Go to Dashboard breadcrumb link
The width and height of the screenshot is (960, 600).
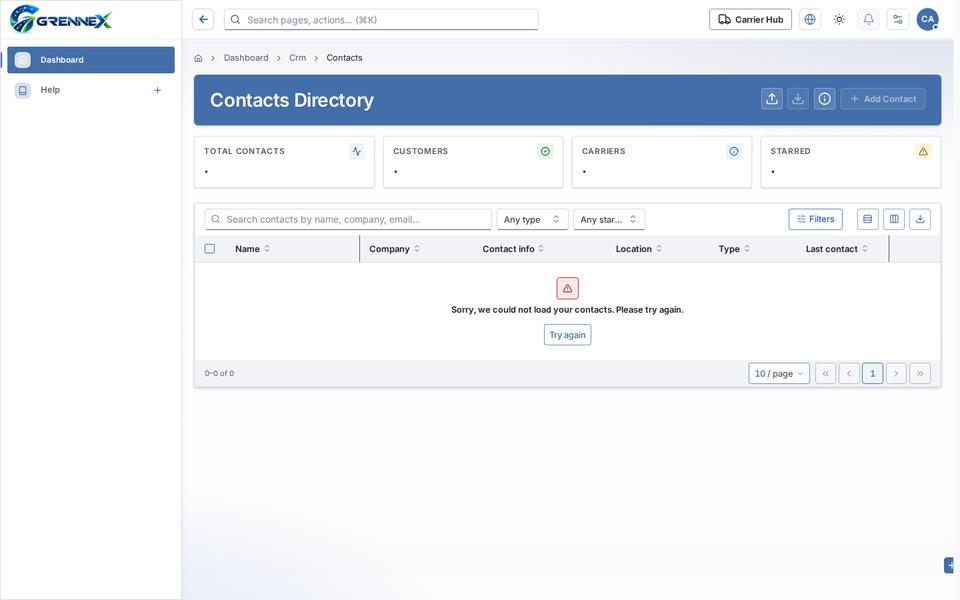pyautogui.click(x=246, y=58)
